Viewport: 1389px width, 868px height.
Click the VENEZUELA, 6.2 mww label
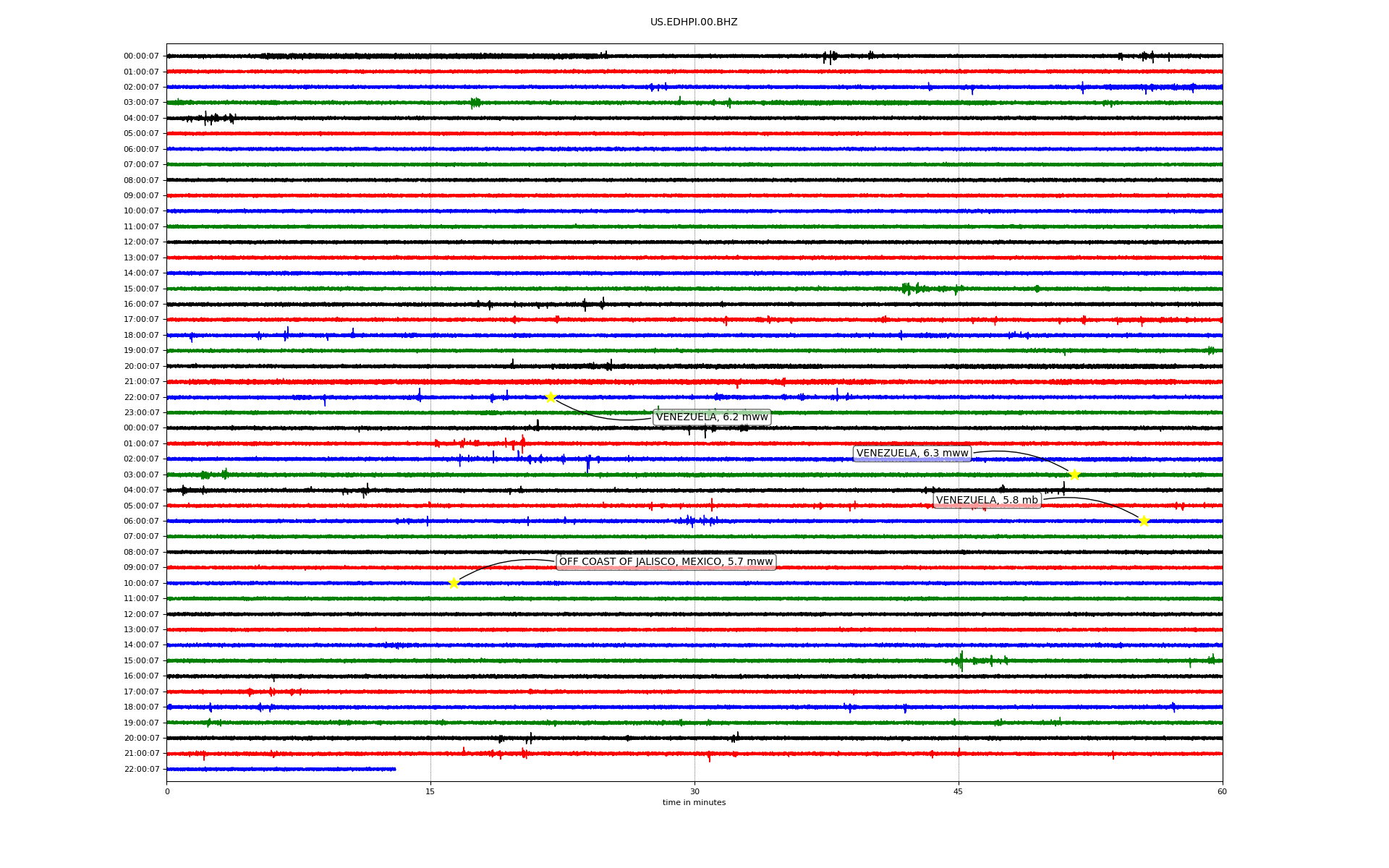coord(712,417)
